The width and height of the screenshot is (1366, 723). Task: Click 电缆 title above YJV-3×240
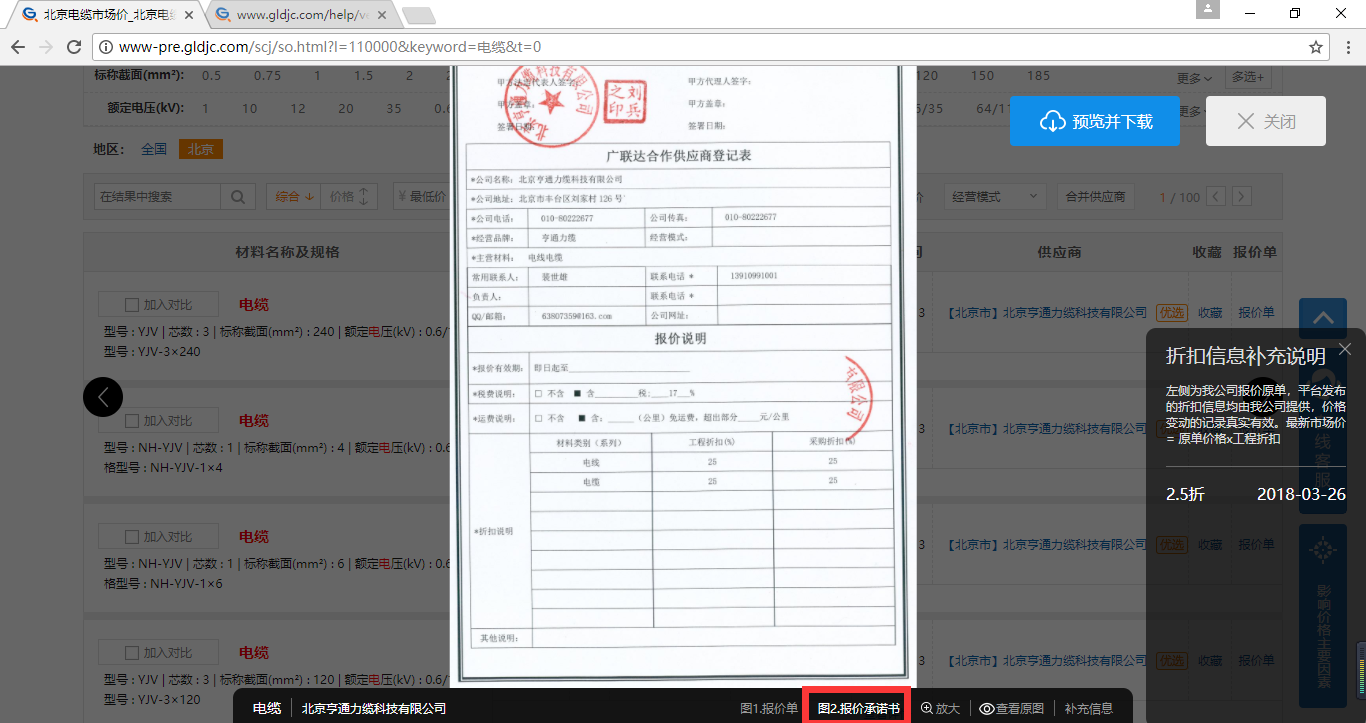coord(254,305)
